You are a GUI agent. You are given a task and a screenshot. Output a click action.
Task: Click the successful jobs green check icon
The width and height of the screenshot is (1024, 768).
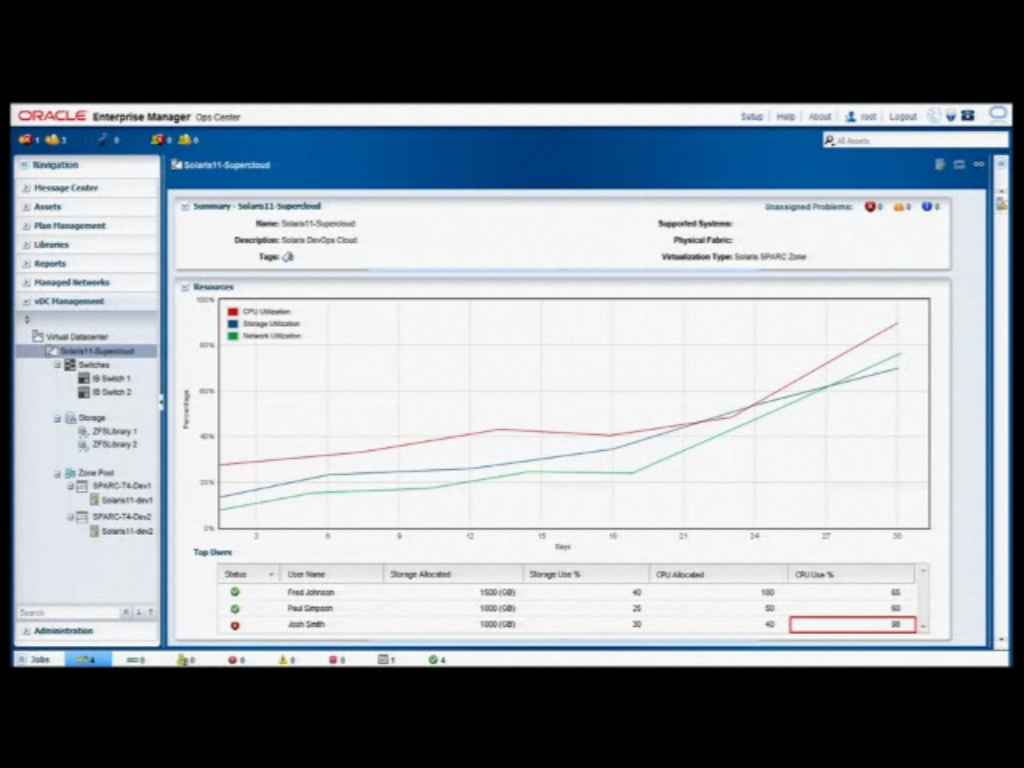pyautogui.click(x=432, y=660)
